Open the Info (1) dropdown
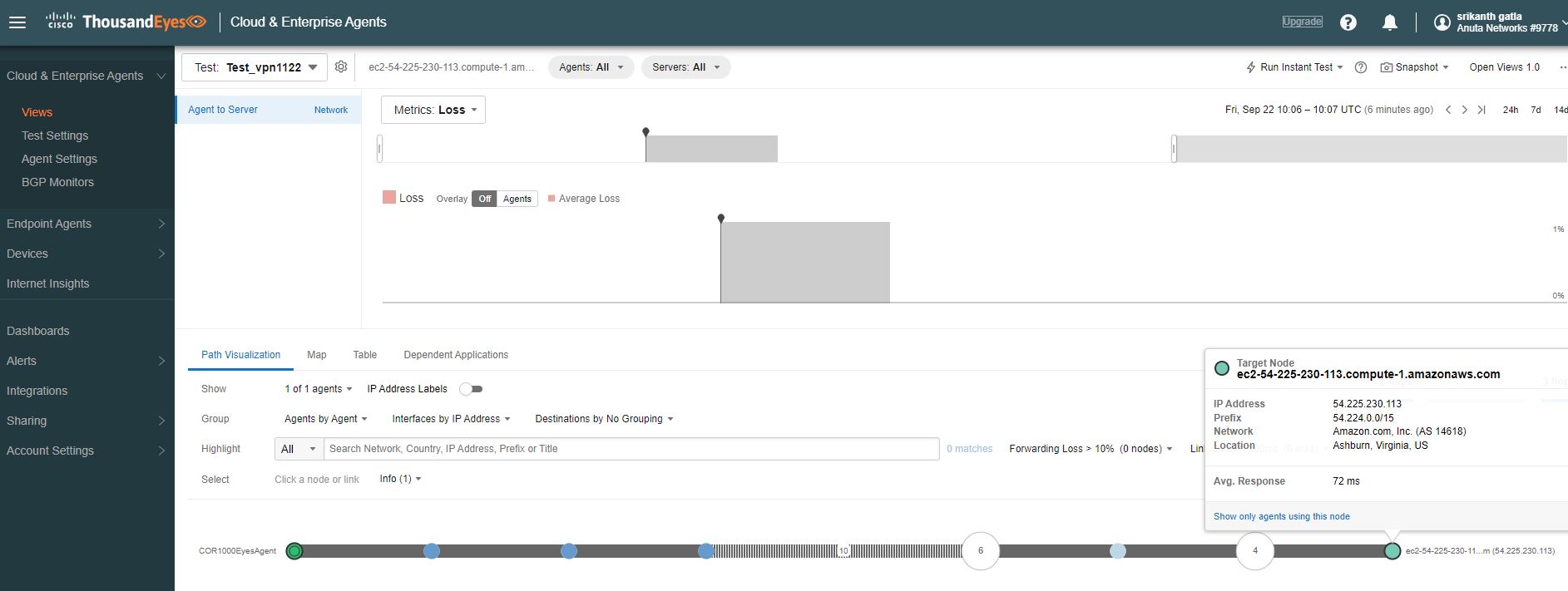1568x591 pixels. [x=400, y=479]
